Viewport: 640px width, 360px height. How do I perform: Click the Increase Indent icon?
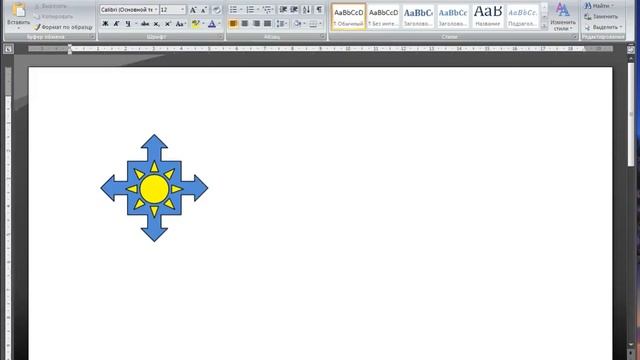pos(294,9)
